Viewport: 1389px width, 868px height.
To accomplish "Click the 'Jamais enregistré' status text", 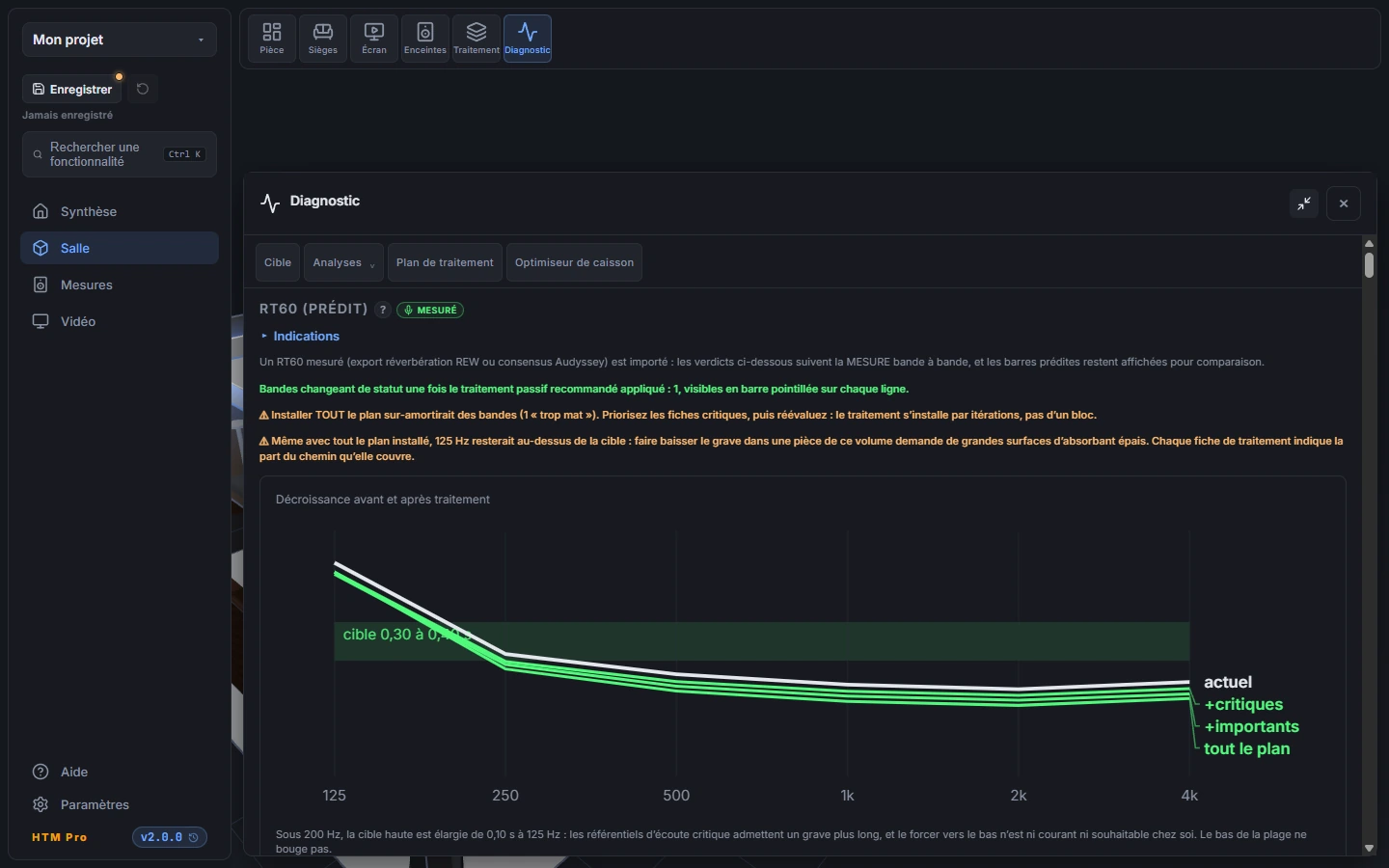I will point(68,115).
